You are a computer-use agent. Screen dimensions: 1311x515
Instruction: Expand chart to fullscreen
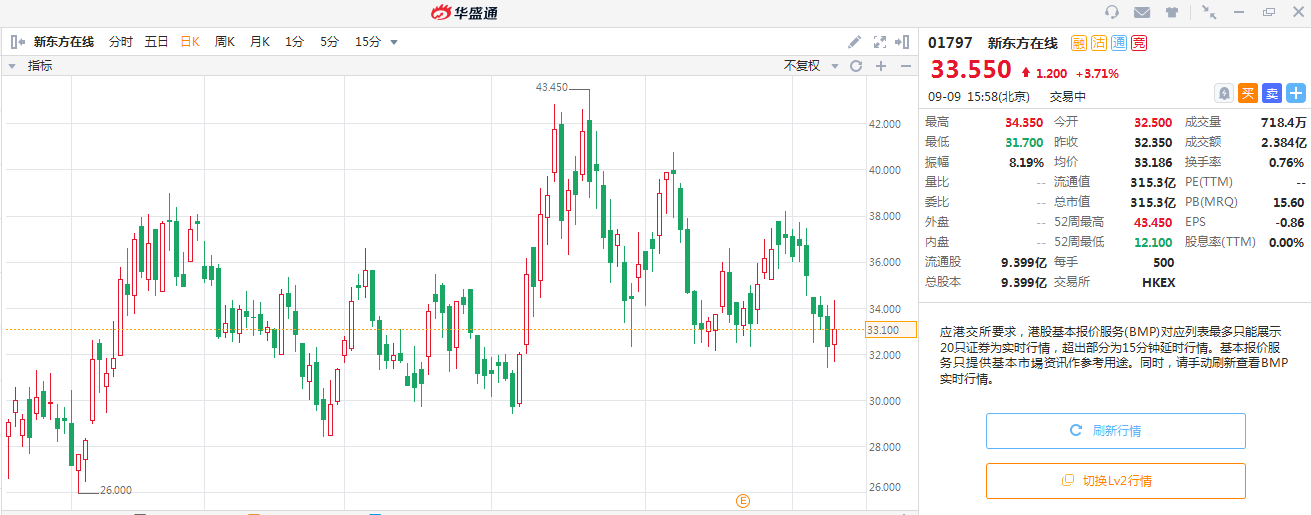880,42
